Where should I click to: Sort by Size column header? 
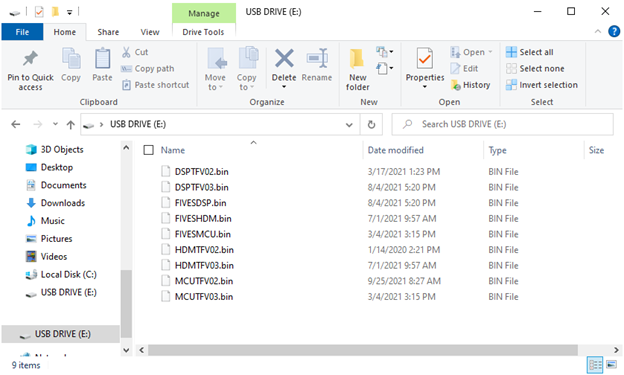click(596, 150)
